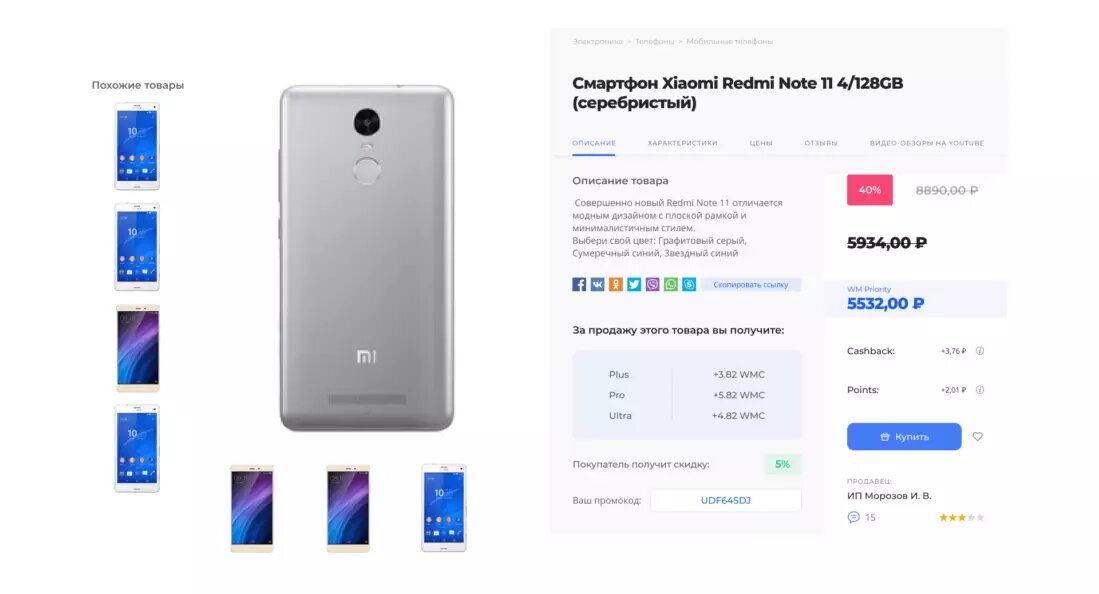Open the Отзывы tab
Viewport: 1099px width, 594px height.
821,143
